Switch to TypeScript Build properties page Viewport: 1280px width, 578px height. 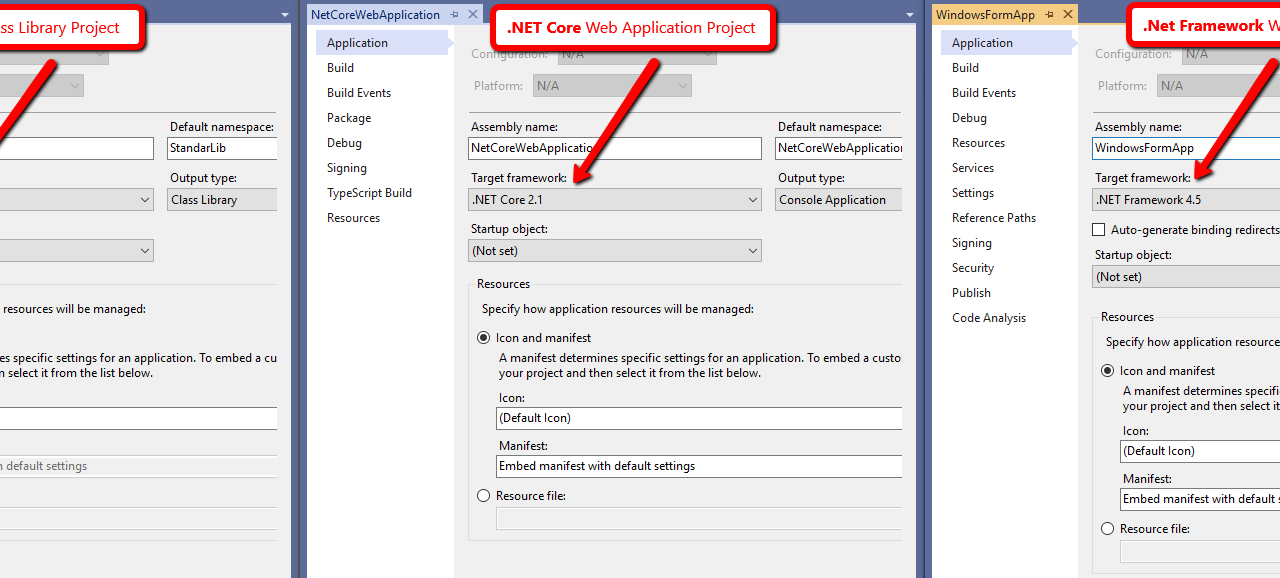pos(369,193)
